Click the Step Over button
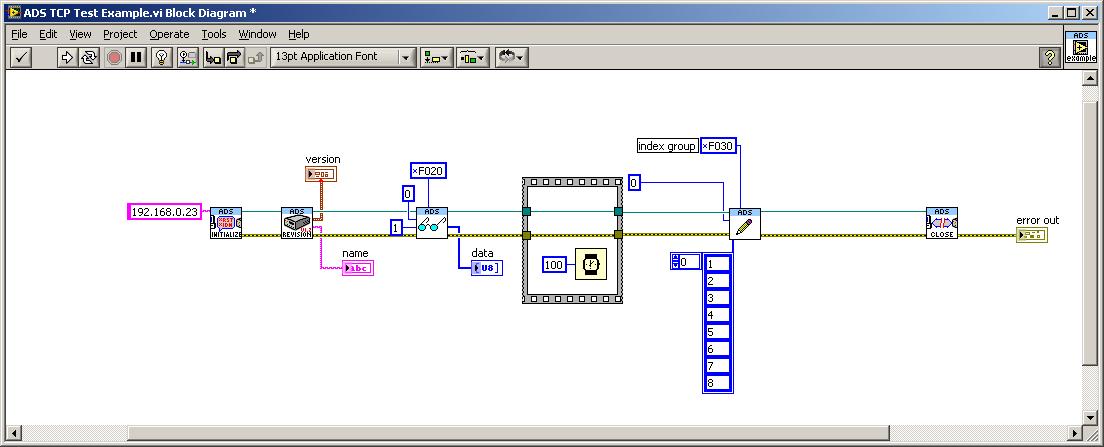Image resolution: width=1104 pixels, height=447 pixels. pyautogui.click(x=234, y=57)
